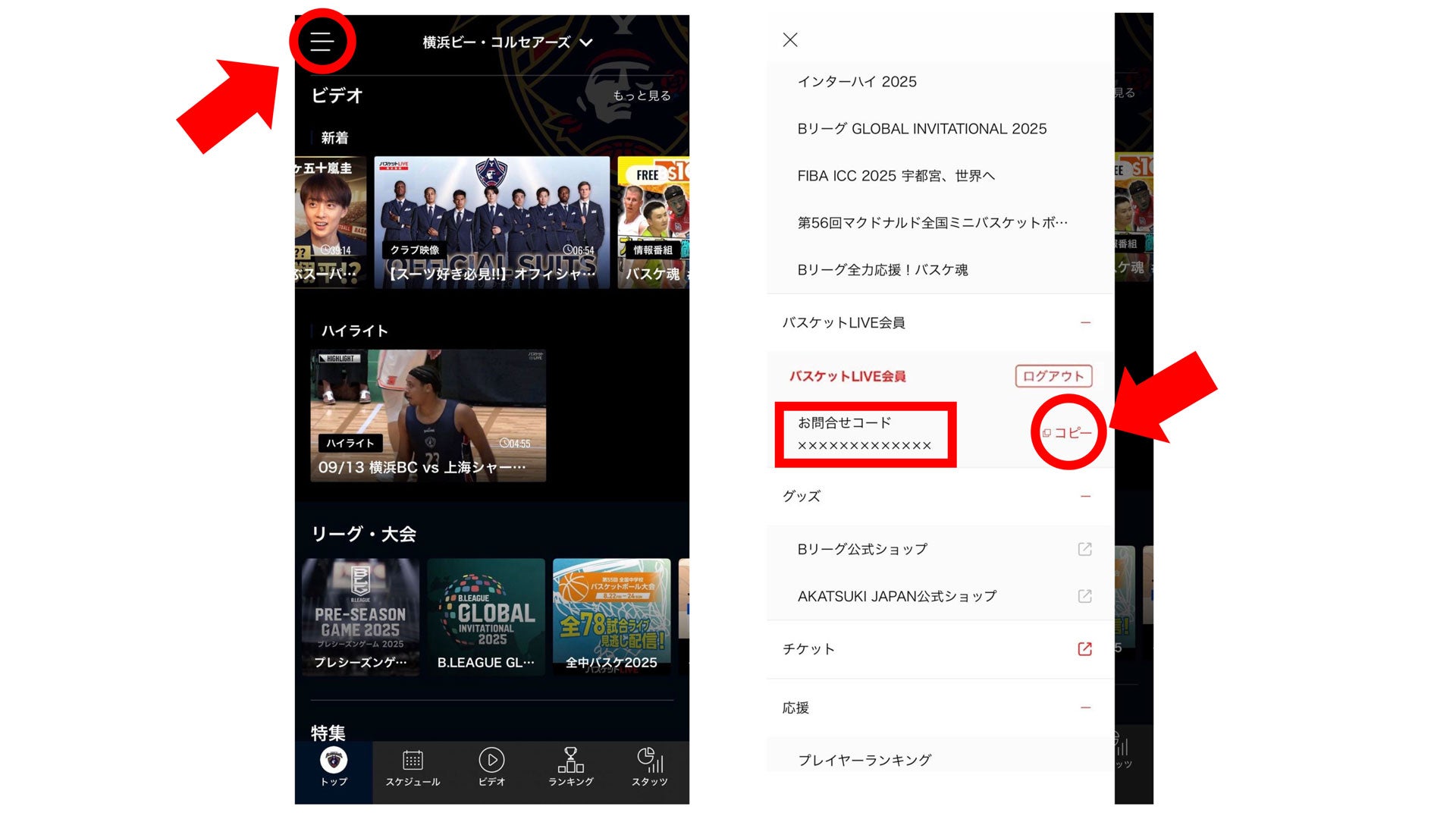Tap もっと見る next to ビデオ
Image resolution: width=1456 pixels, height=819 pixels.
click(x=642, y=96)
